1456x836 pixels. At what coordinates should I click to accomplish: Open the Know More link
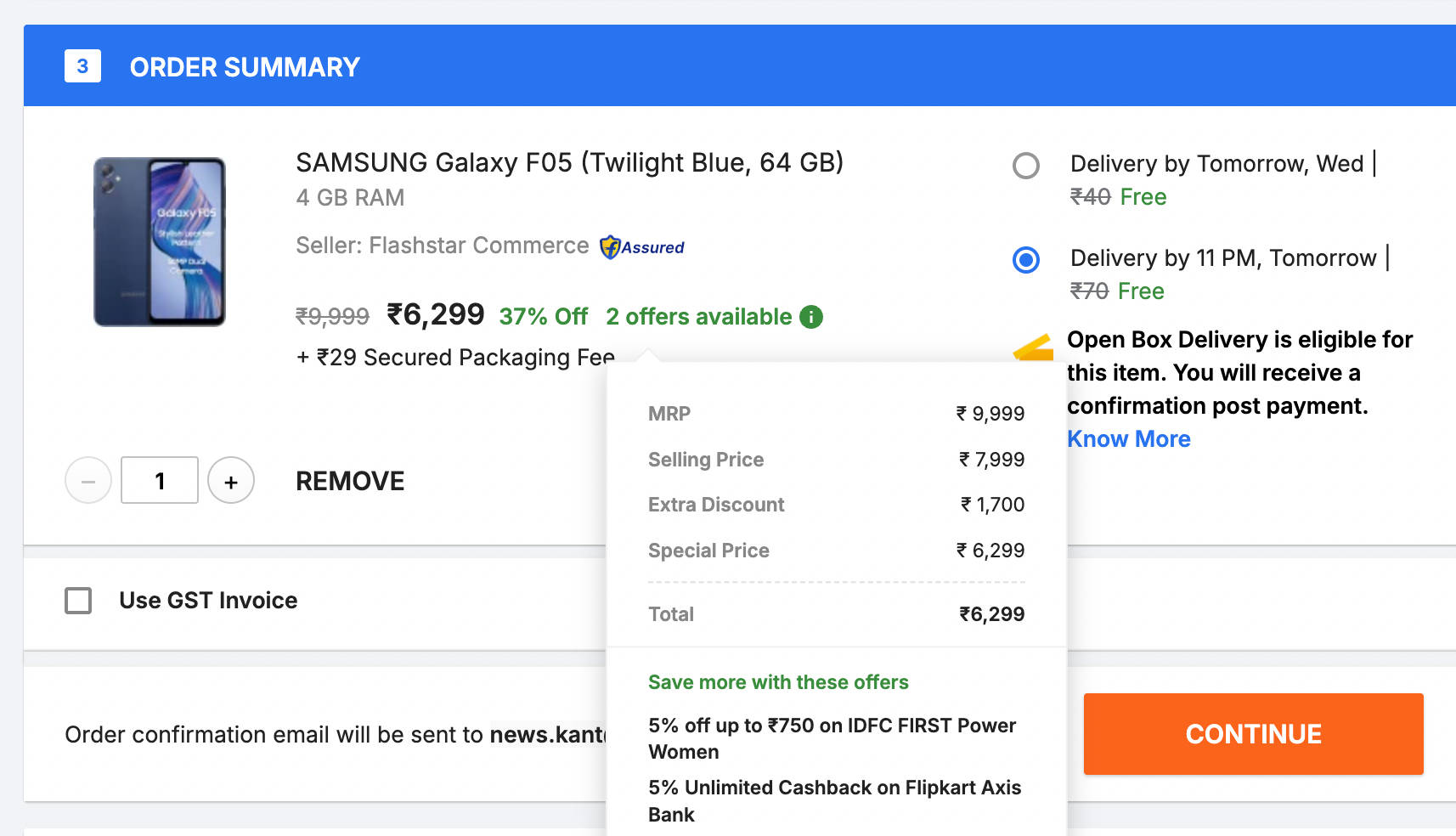click(1128, 439)
